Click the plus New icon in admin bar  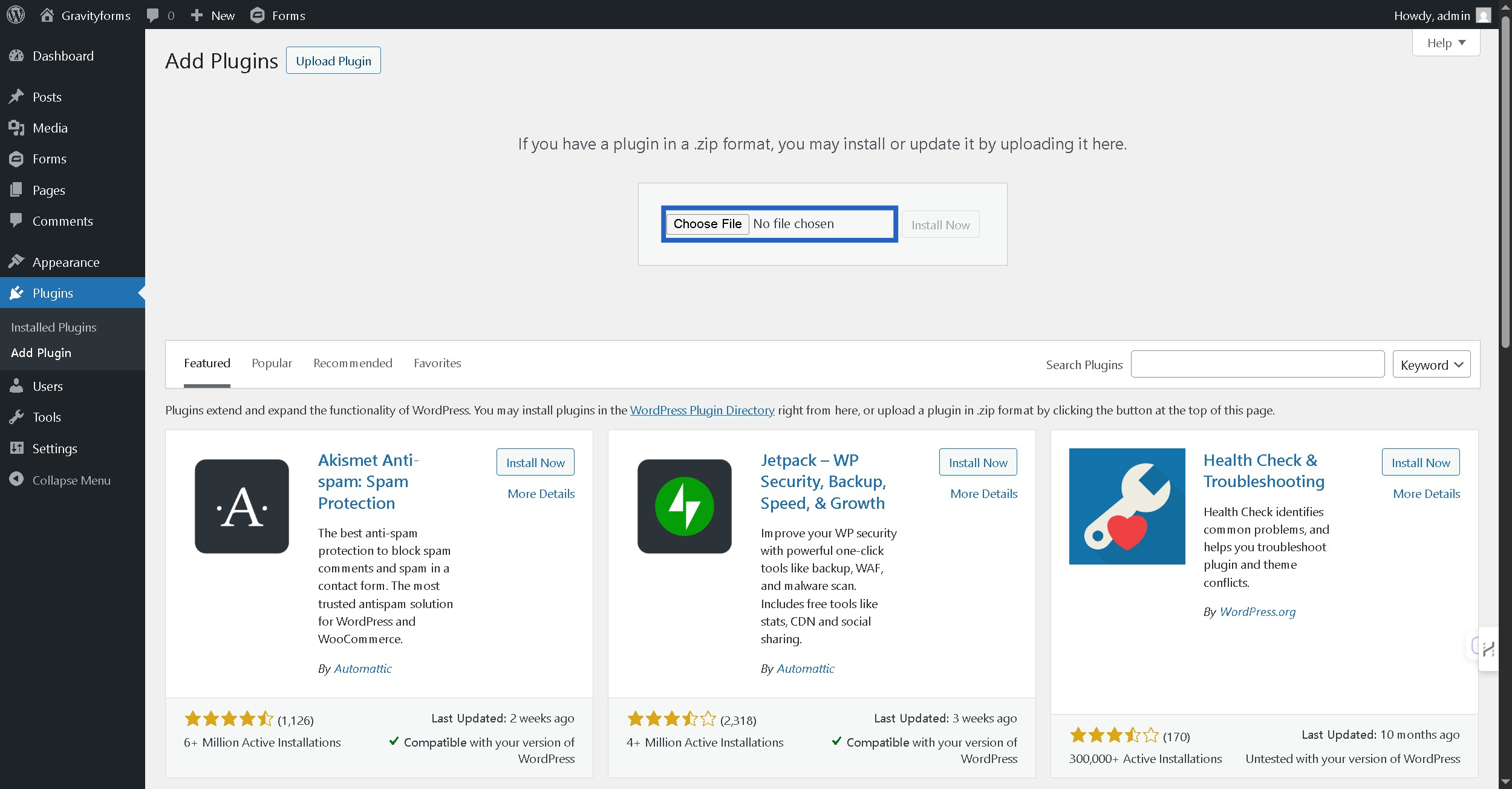[197, 15]
